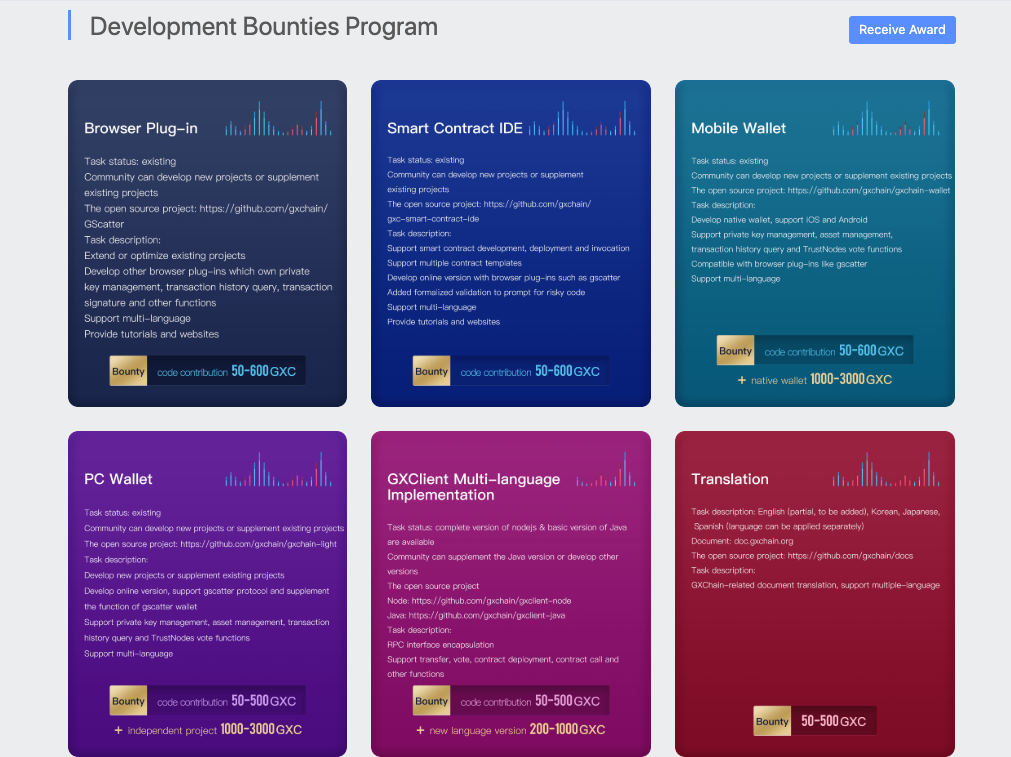Select the Smart Contract IDE card title
Viewport: 1011px width, 757px height.
click(x=455, y=128)
